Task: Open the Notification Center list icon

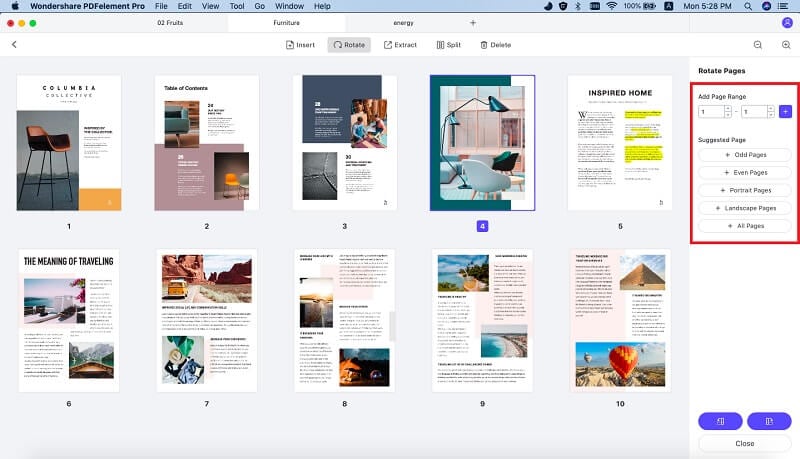Action: point(783,6)
